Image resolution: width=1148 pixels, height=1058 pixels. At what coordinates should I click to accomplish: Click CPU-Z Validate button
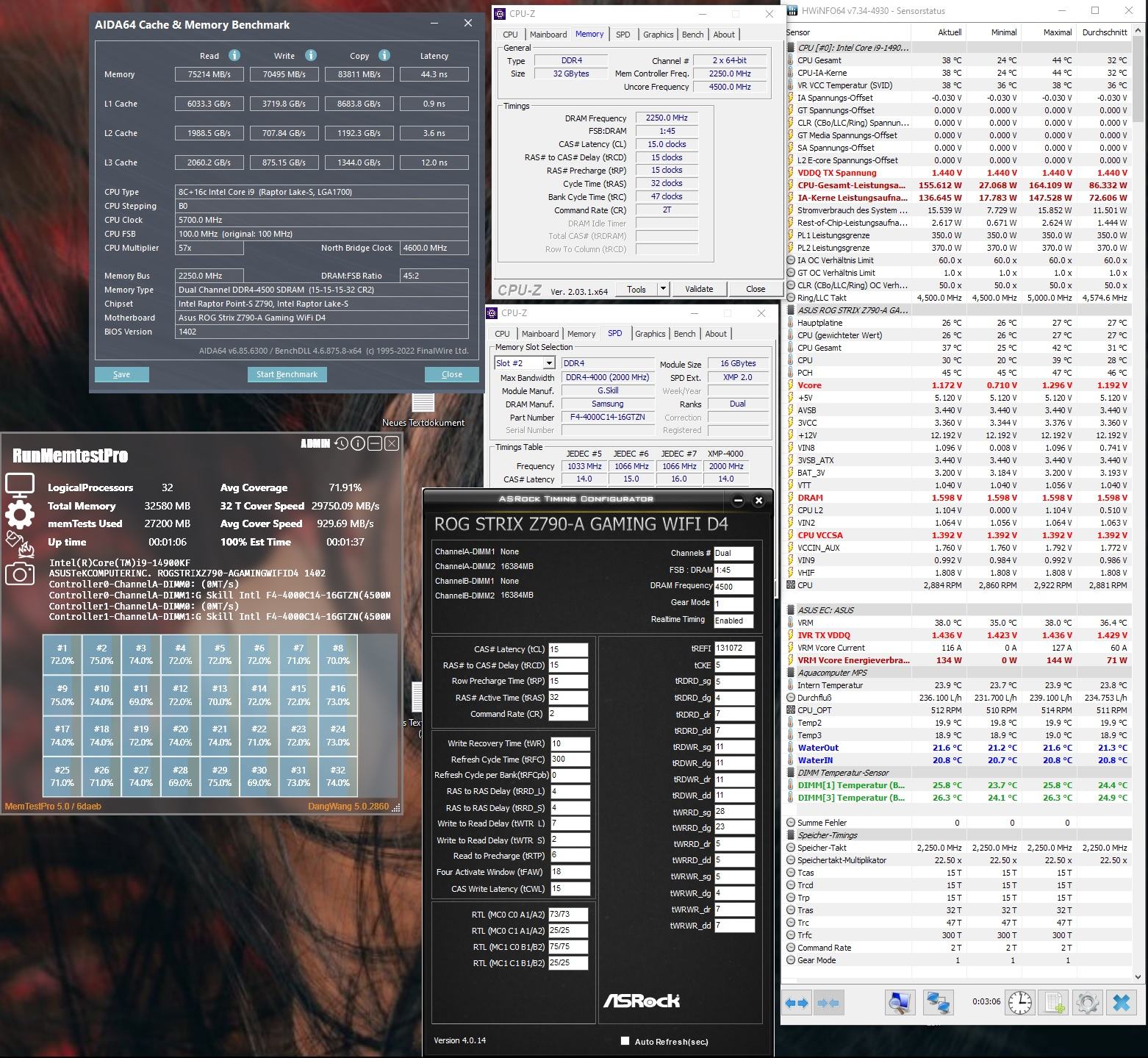(x=699, y=289)
